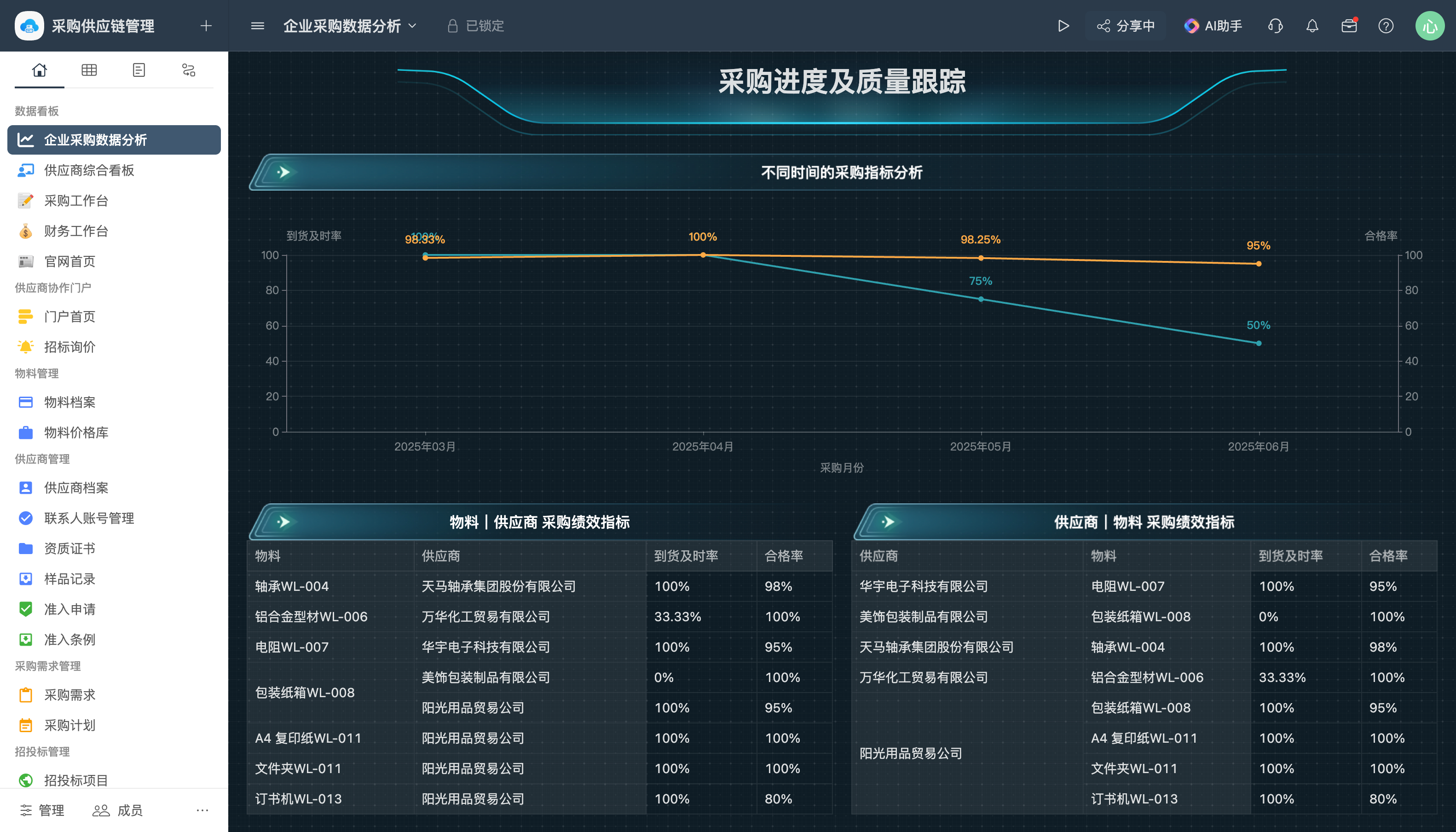Open the workflow settings tab icon in sidebar
Image resolution: width=1456 pixels, height=832 pixels.
(189, 69)
